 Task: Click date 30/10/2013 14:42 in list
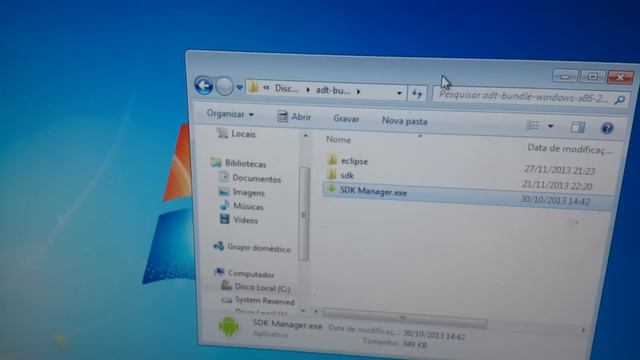555,201
